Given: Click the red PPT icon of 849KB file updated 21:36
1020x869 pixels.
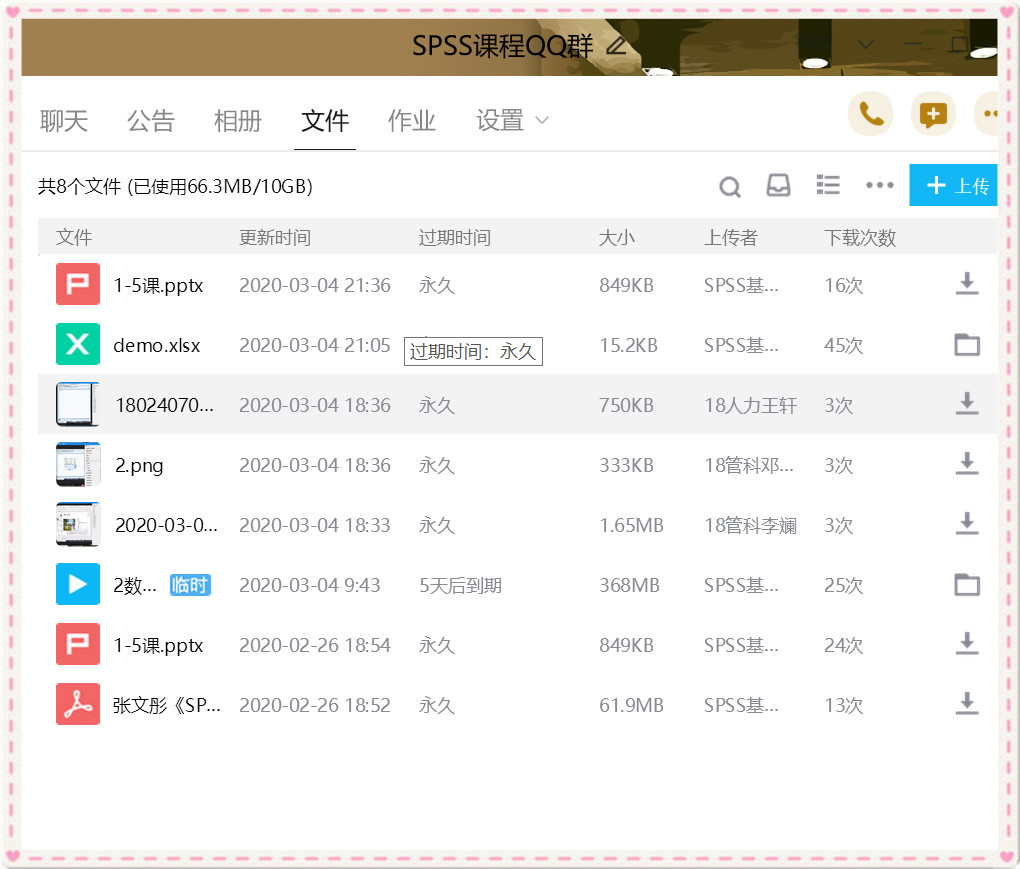Looking at the screenshot, I should click(78, 284).
